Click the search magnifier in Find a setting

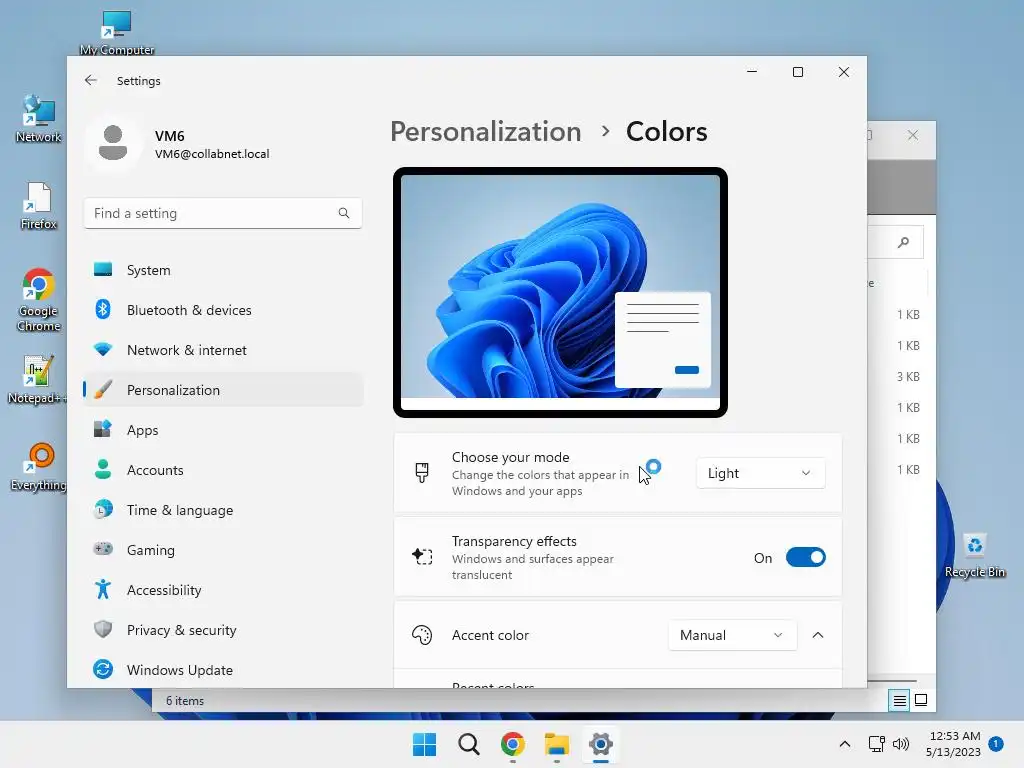pos(344,213)
